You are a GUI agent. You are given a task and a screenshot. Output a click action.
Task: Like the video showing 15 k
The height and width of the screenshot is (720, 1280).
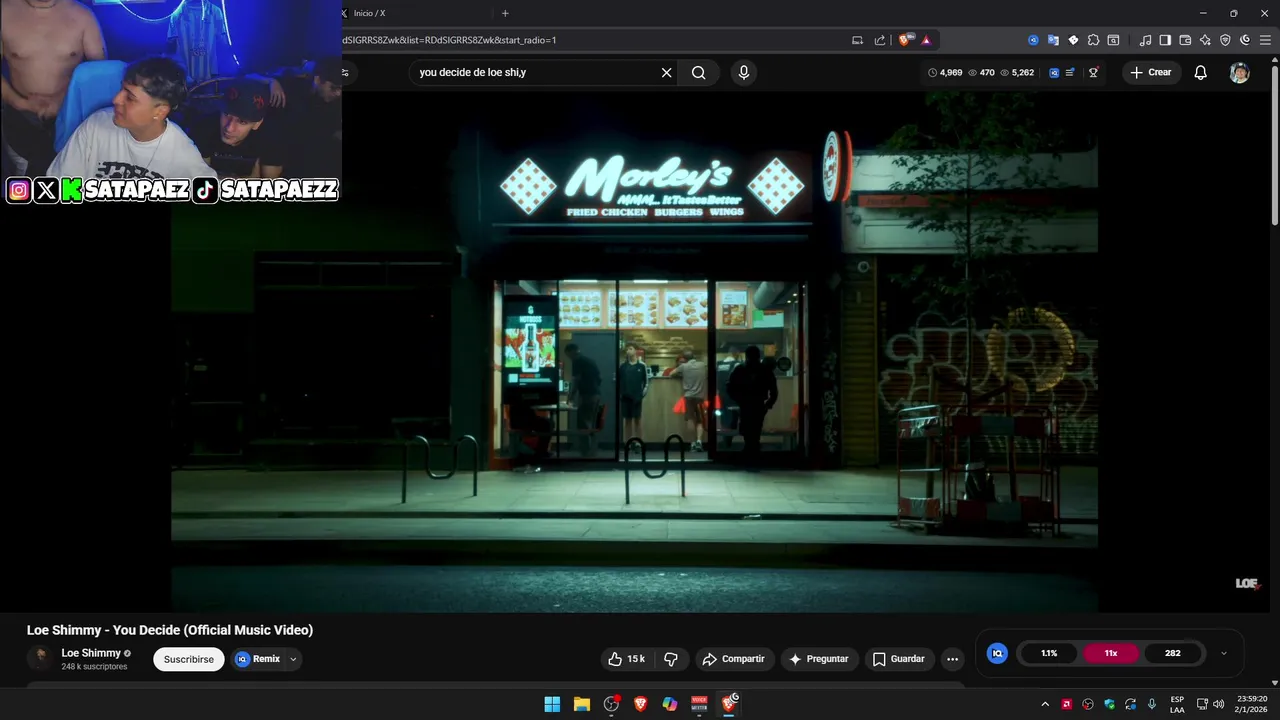pos(626,659)
